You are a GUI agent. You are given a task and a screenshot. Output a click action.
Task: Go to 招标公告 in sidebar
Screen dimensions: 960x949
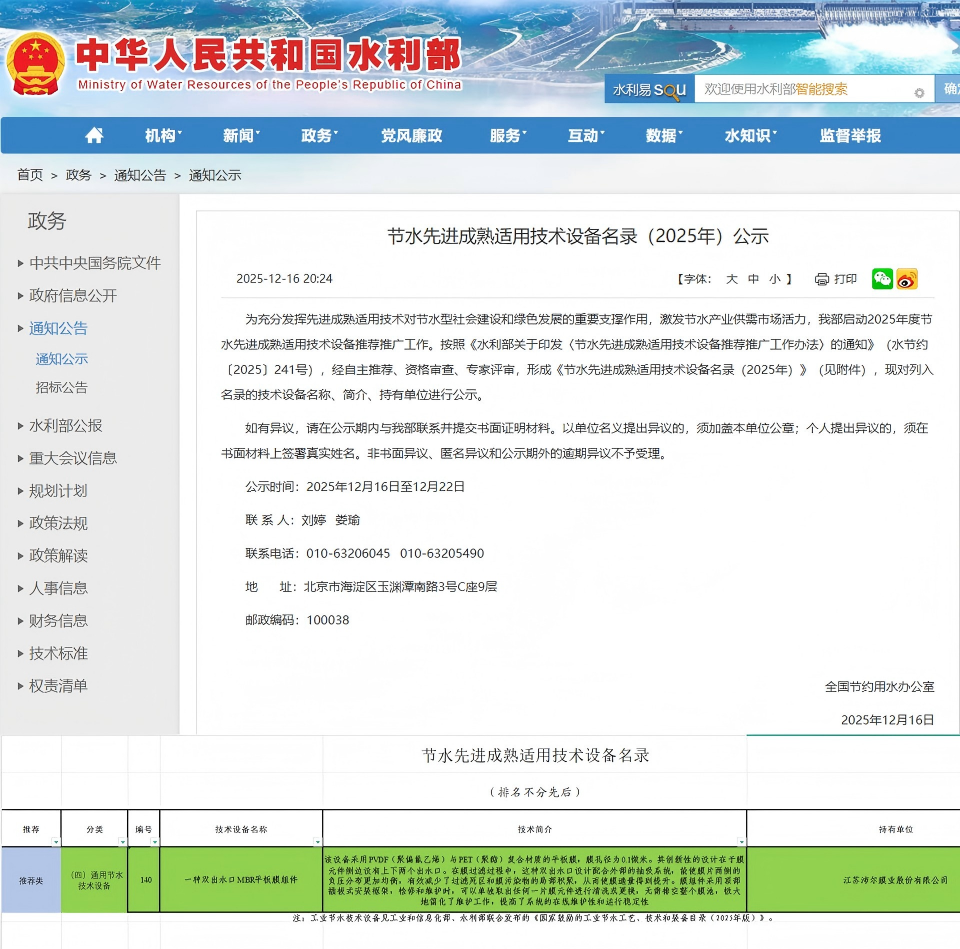tap(62, 387)
